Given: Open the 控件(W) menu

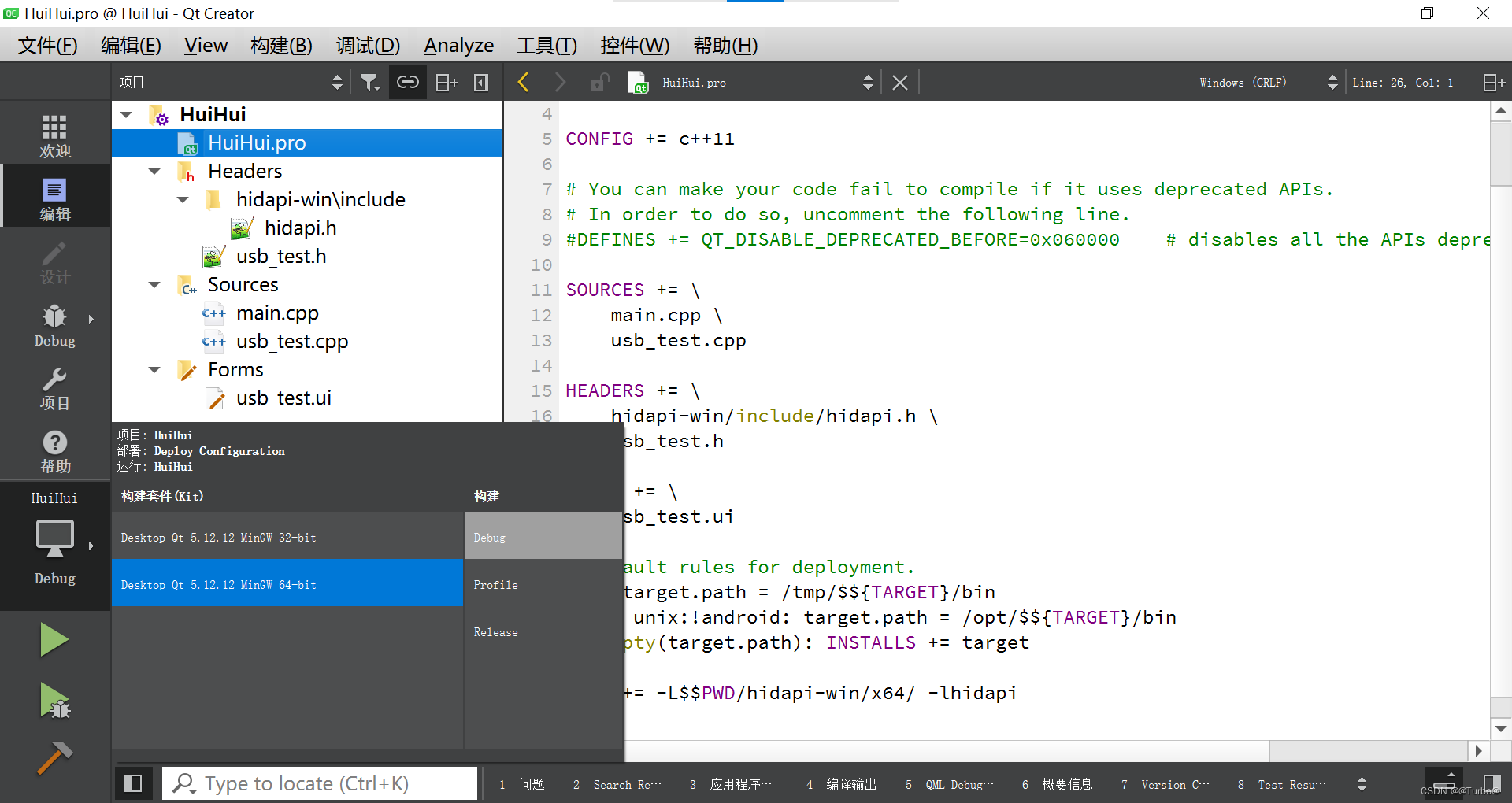Looking at the screenshot, I should [635, 46].
